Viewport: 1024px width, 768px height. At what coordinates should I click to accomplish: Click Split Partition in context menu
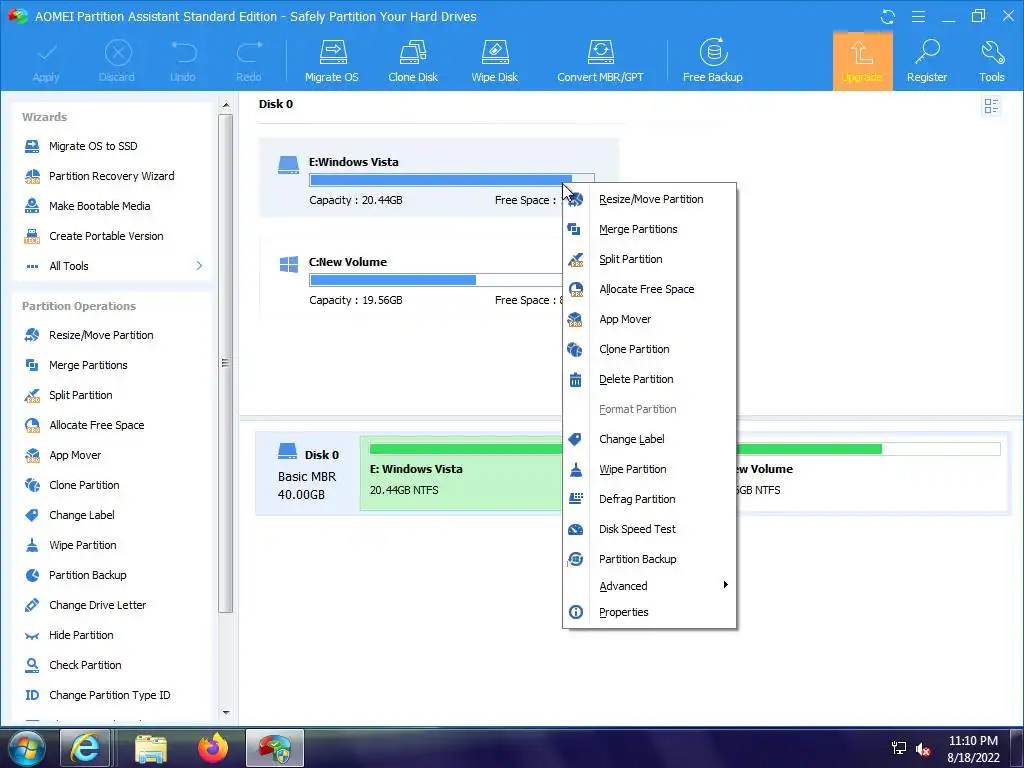click(649, 260)
